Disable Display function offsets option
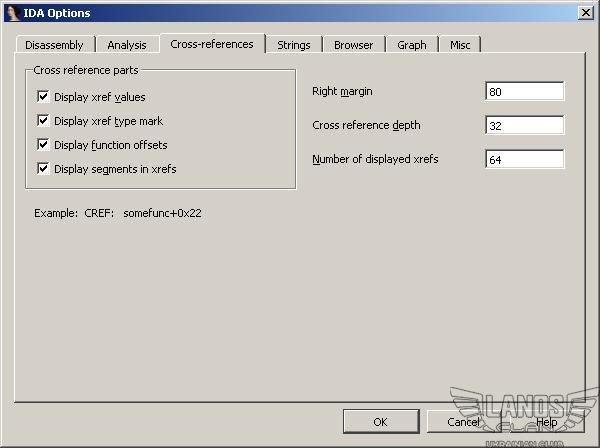 [x=43, y=145]
